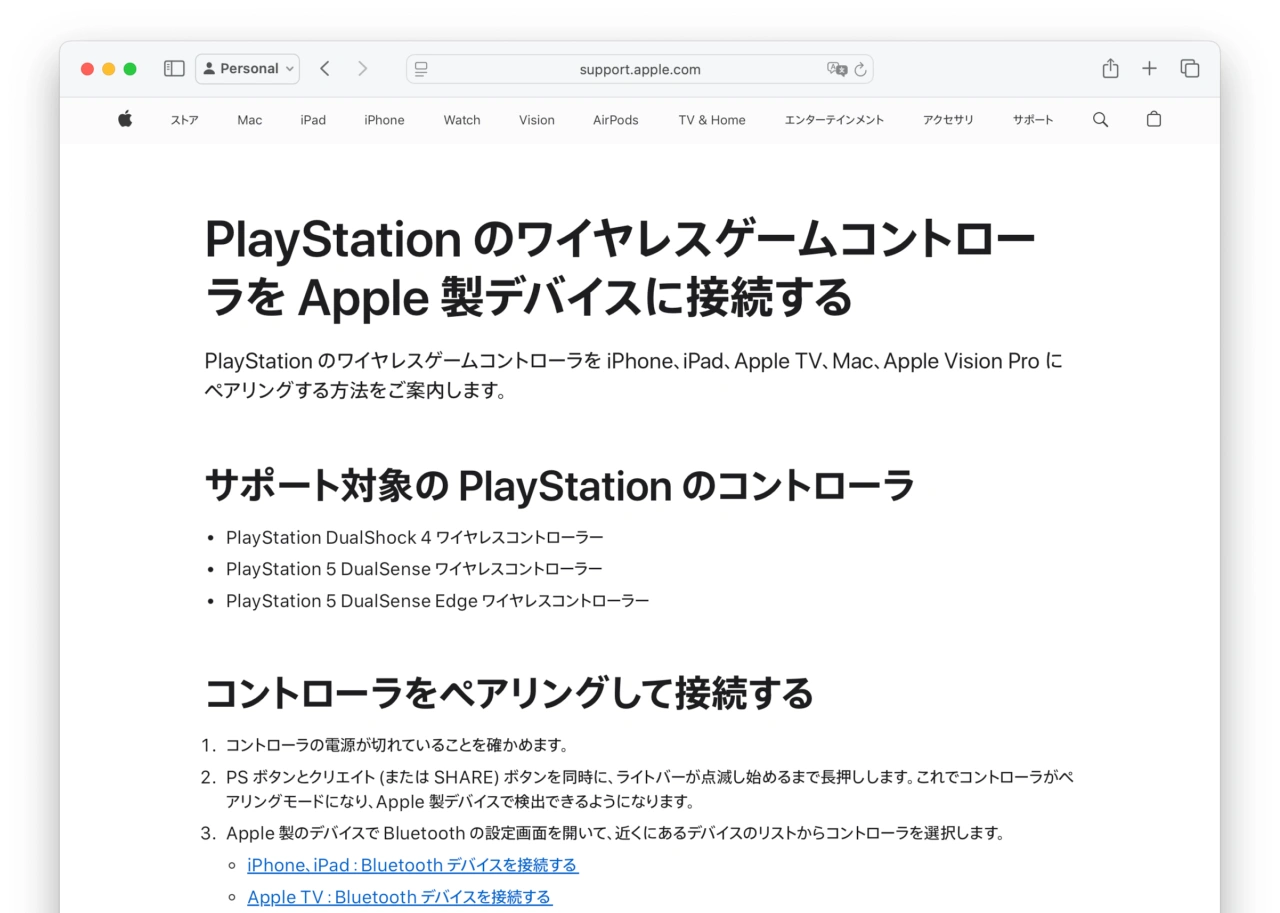Select the iPhone navigation item
Viewport: 1280px width, 913px height.
coord(384,120)
